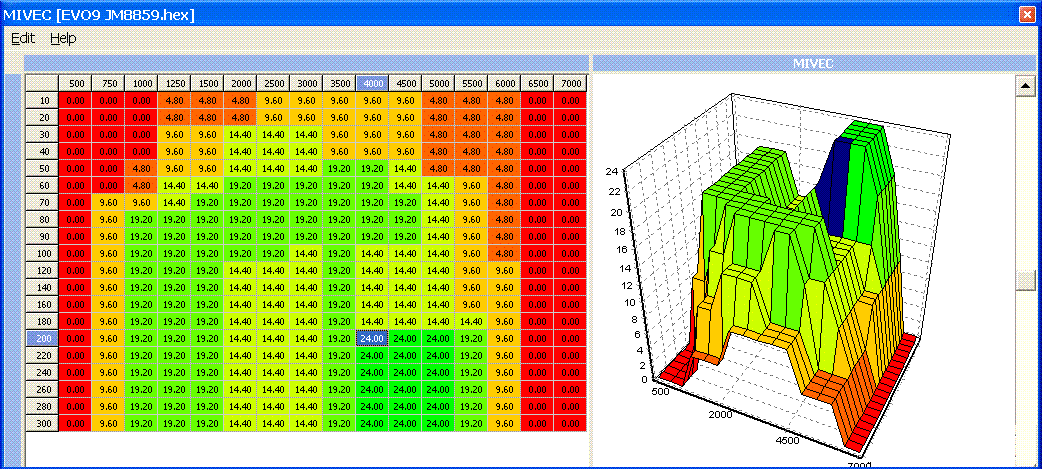This screenshot has width=1042, height=469.
Task: Select the 6000 column header
Action: [504, 84]
